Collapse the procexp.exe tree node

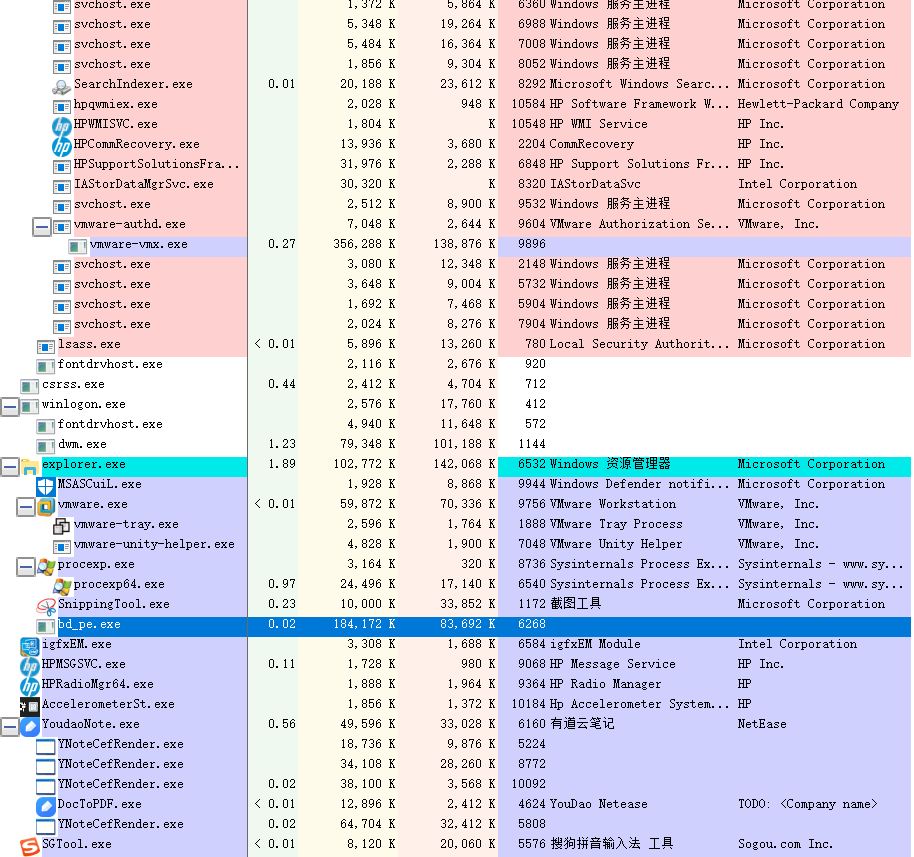(26, 567)
